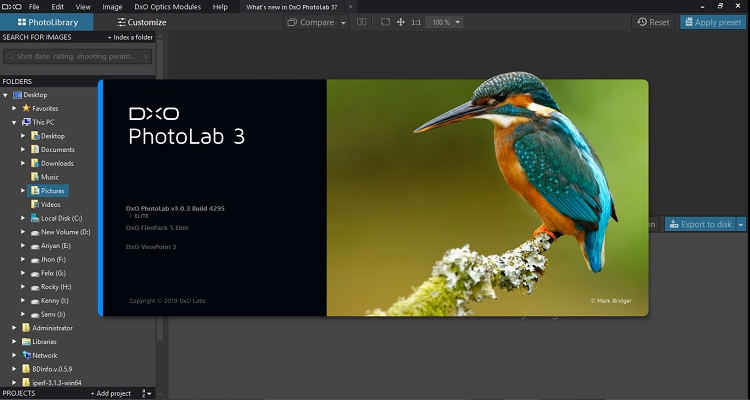Select Felix (G:) drive
This screenshot has height=400, width=750.
coord(48,273)
